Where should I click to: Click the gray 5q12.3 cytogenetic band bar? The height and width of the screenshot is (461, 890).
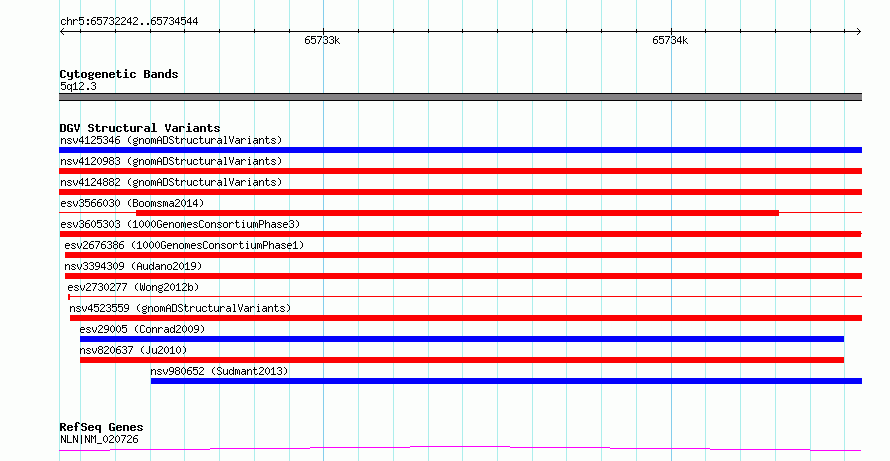pyautogui.click(x=460, y=97)
